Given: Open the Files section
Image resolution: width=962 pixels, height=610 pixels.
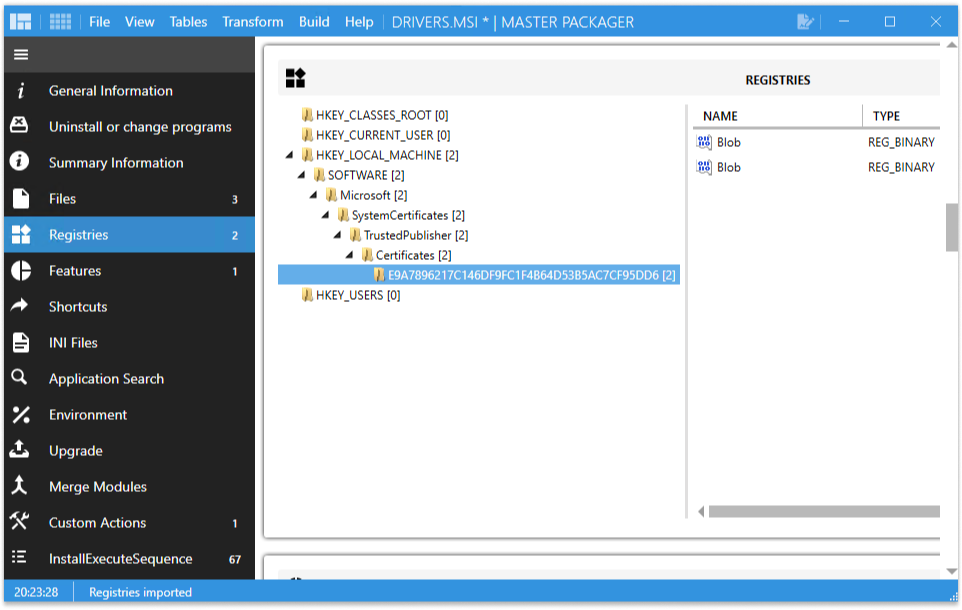Looking at the screenshot, I should tap(129, 199).
